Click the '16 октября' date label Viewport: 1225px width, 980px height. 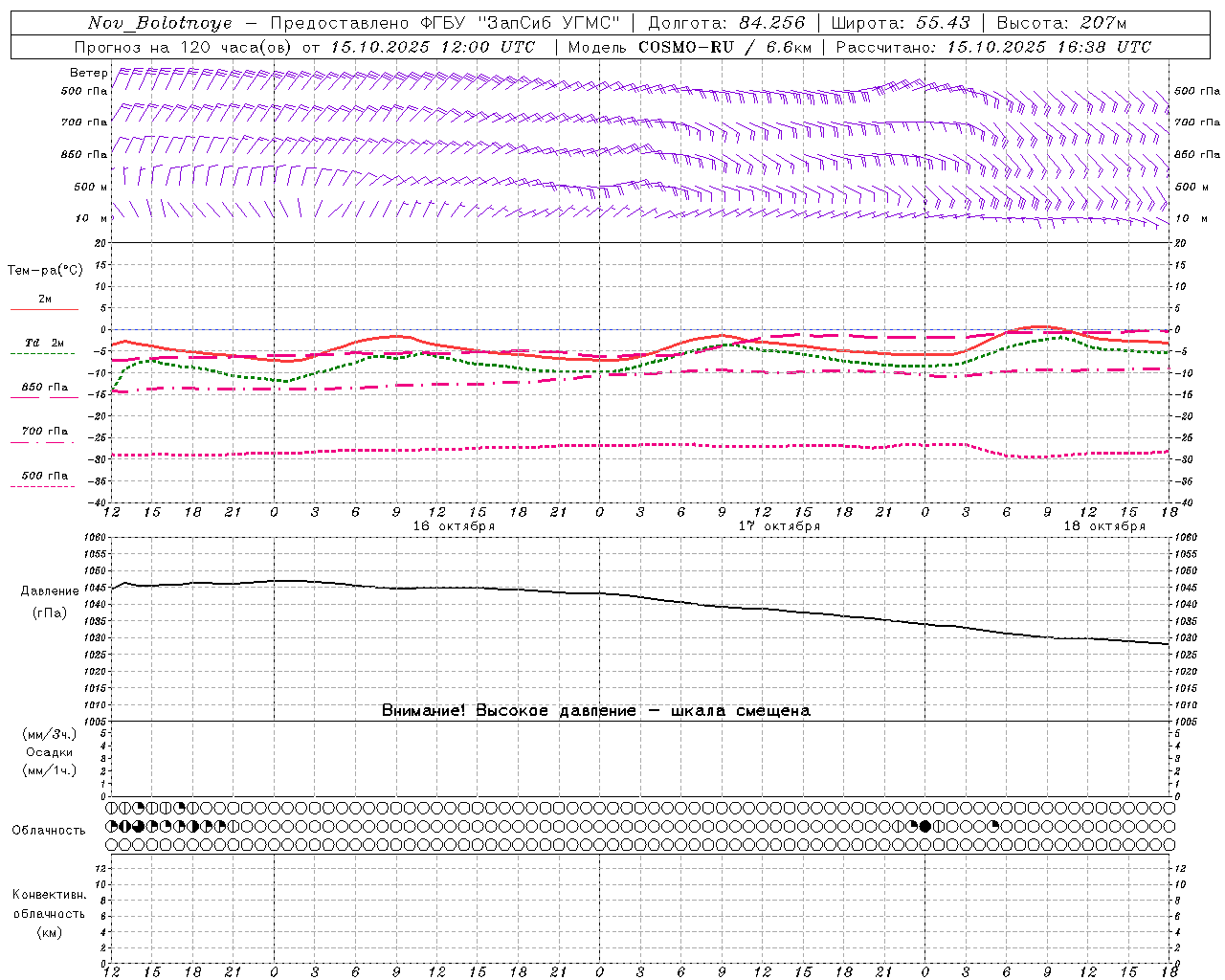[x=454, y=526]
